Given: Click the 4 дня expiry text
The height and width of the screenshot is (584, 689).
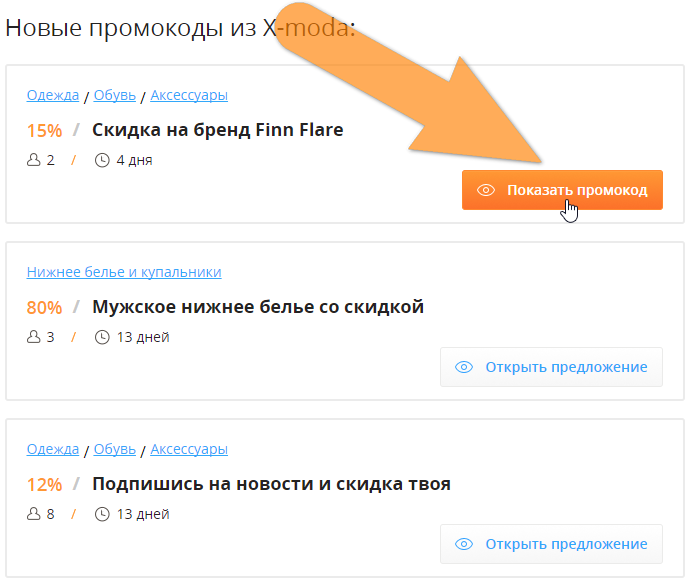Looking at the screenshot, I should click(x=134, y=160).
